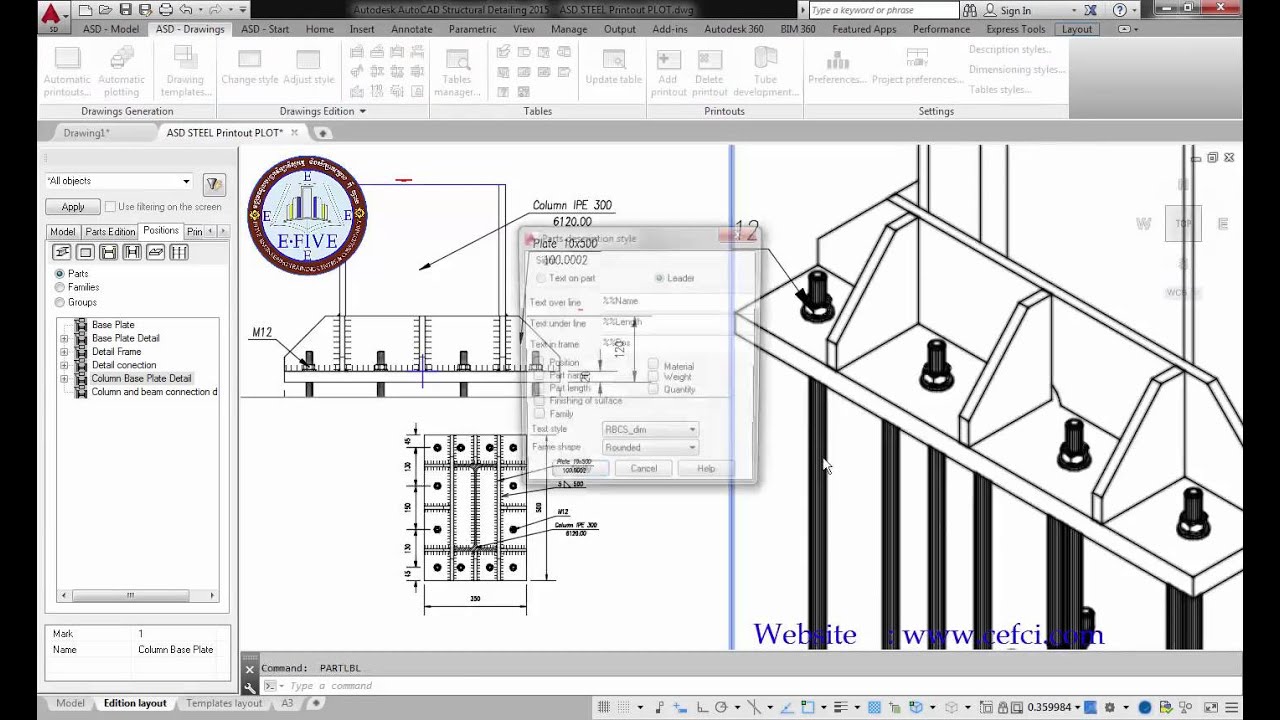Toggle the grid display icon in status bar
This screenshot has height=720, width=1280.
pos(605,707)
